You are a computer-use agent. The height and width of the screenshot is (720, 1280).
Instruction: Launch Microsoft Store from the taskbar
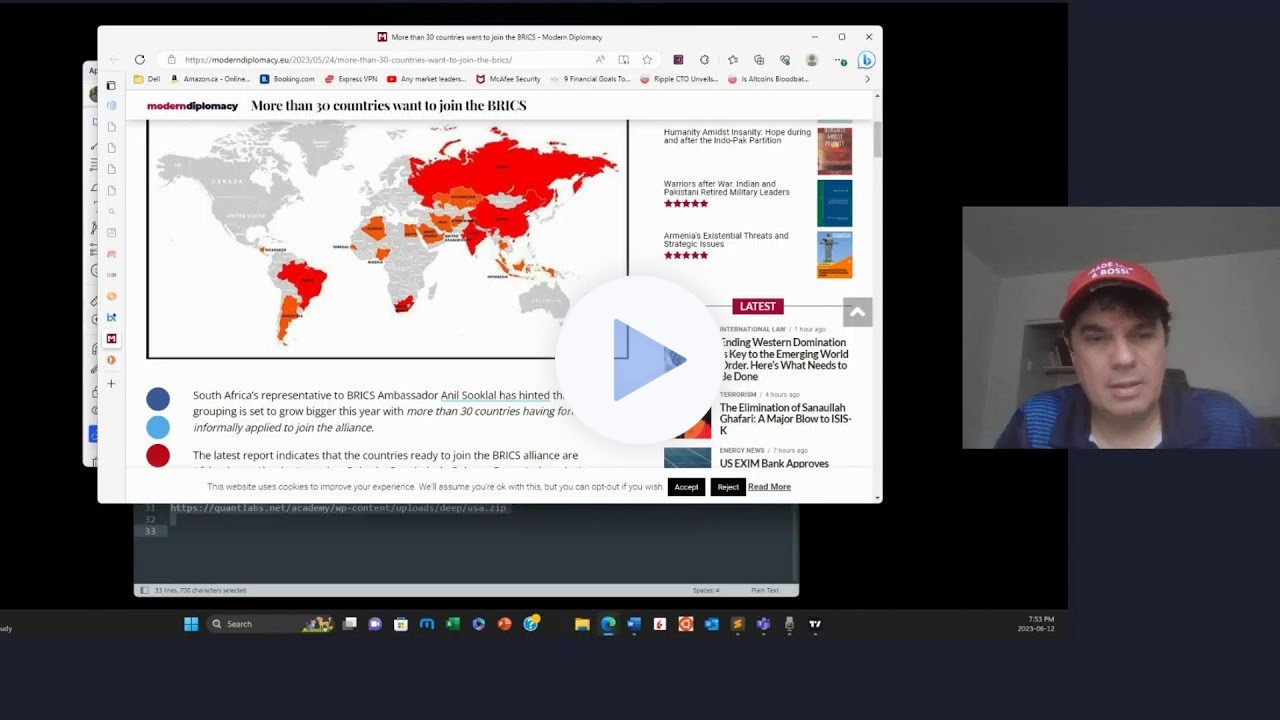coord(401,624)
